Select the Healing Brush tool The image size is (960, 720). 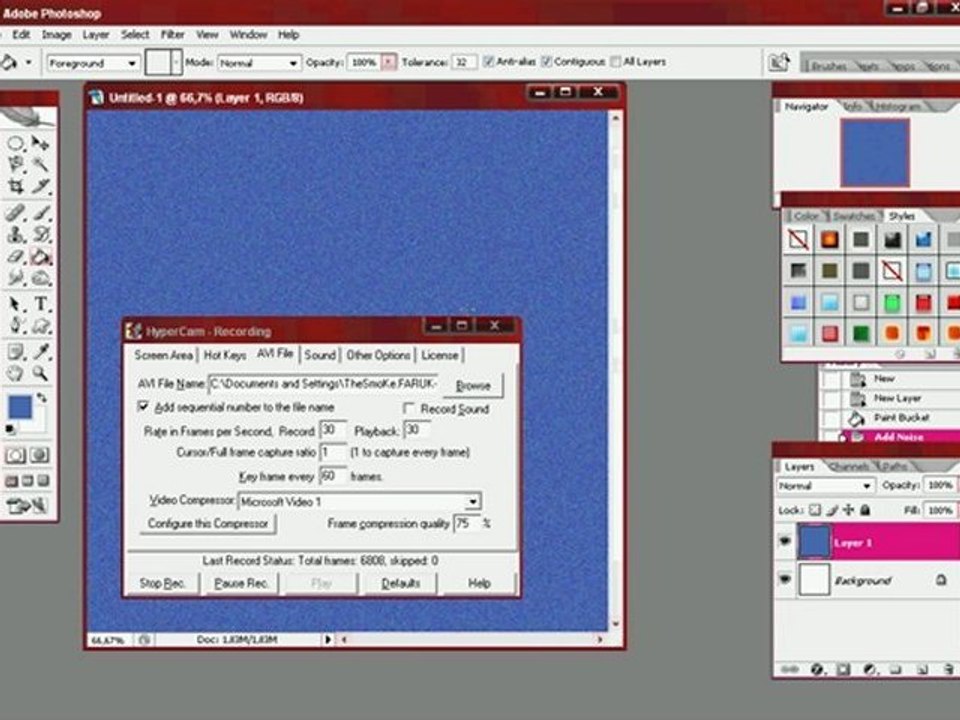[15, 213]
